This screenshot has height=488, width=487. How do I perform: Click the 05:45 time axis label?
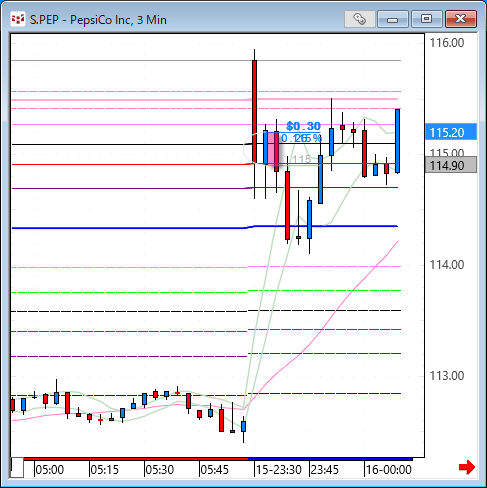pyautogui.click(x=214, y=470)
